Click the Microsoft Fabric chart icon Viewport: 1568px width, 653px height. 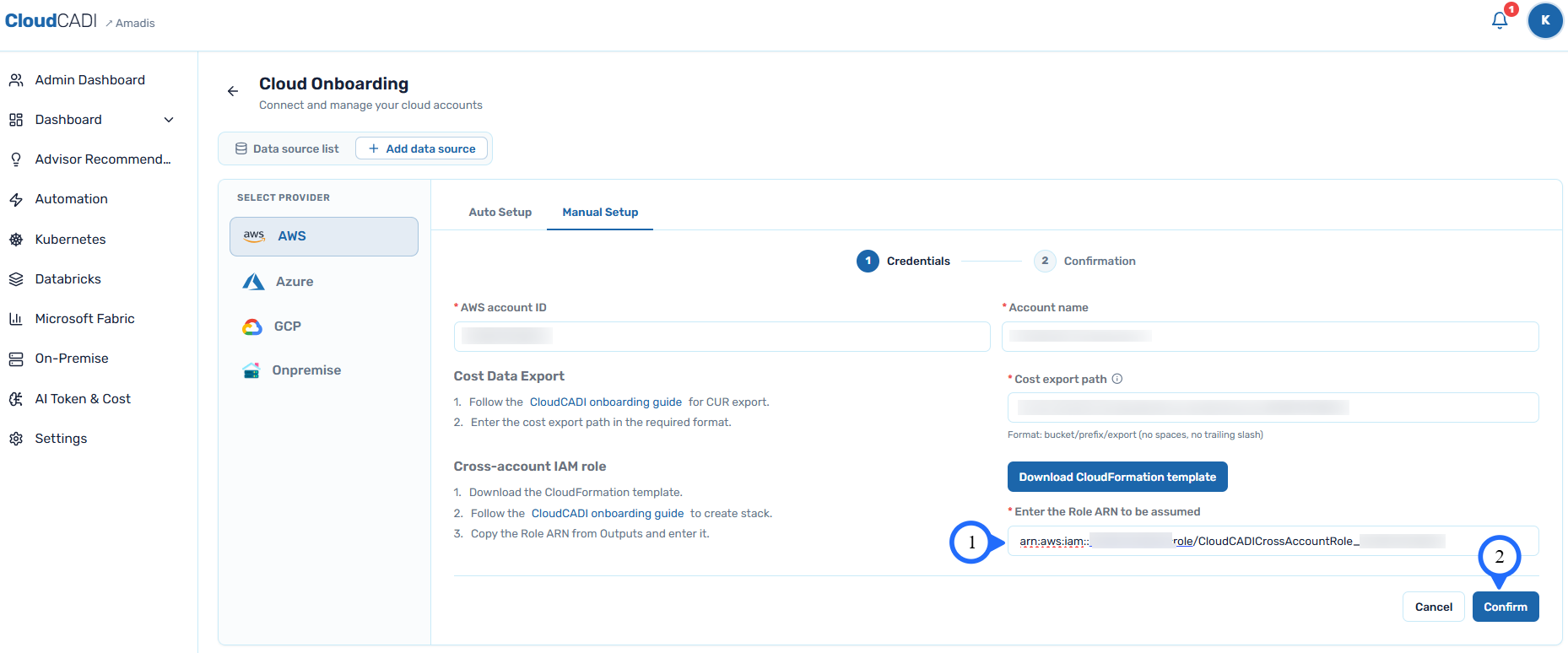[x=16, y=319]
